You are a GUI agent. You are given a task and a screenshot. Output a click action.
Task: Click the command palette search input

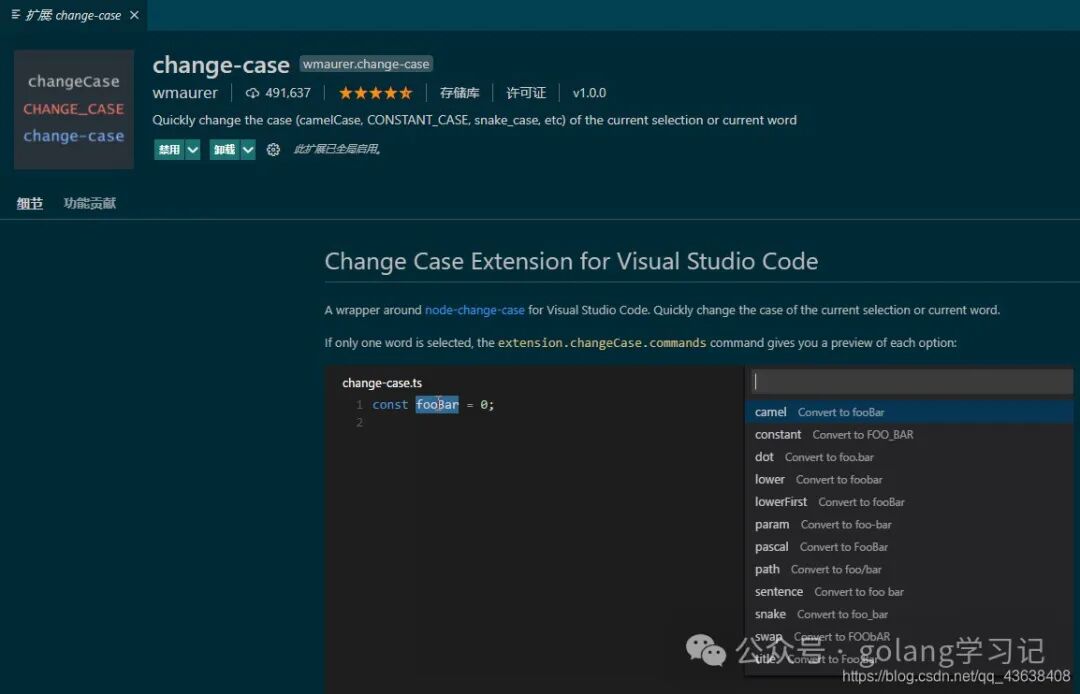[x=909, y=381]
